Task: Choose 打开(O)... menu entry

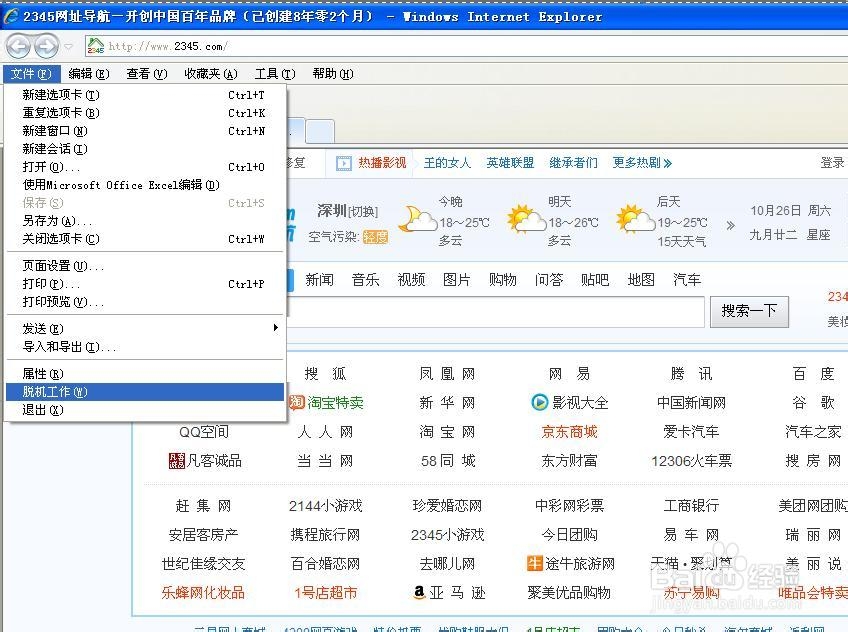Action: pos(144,167)
